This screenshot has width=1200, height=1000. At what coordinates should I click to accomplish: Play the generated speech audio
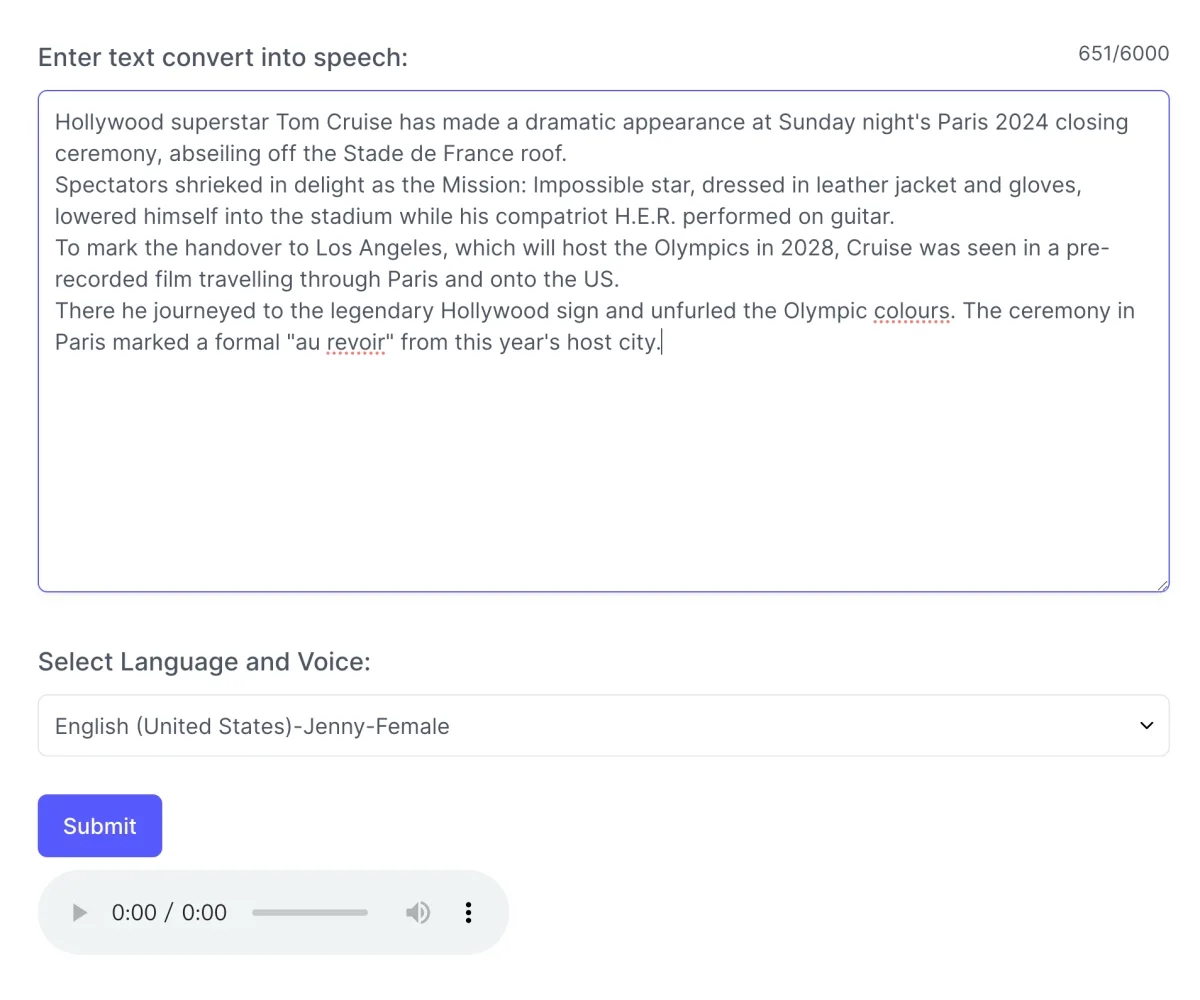click(80, 912)
